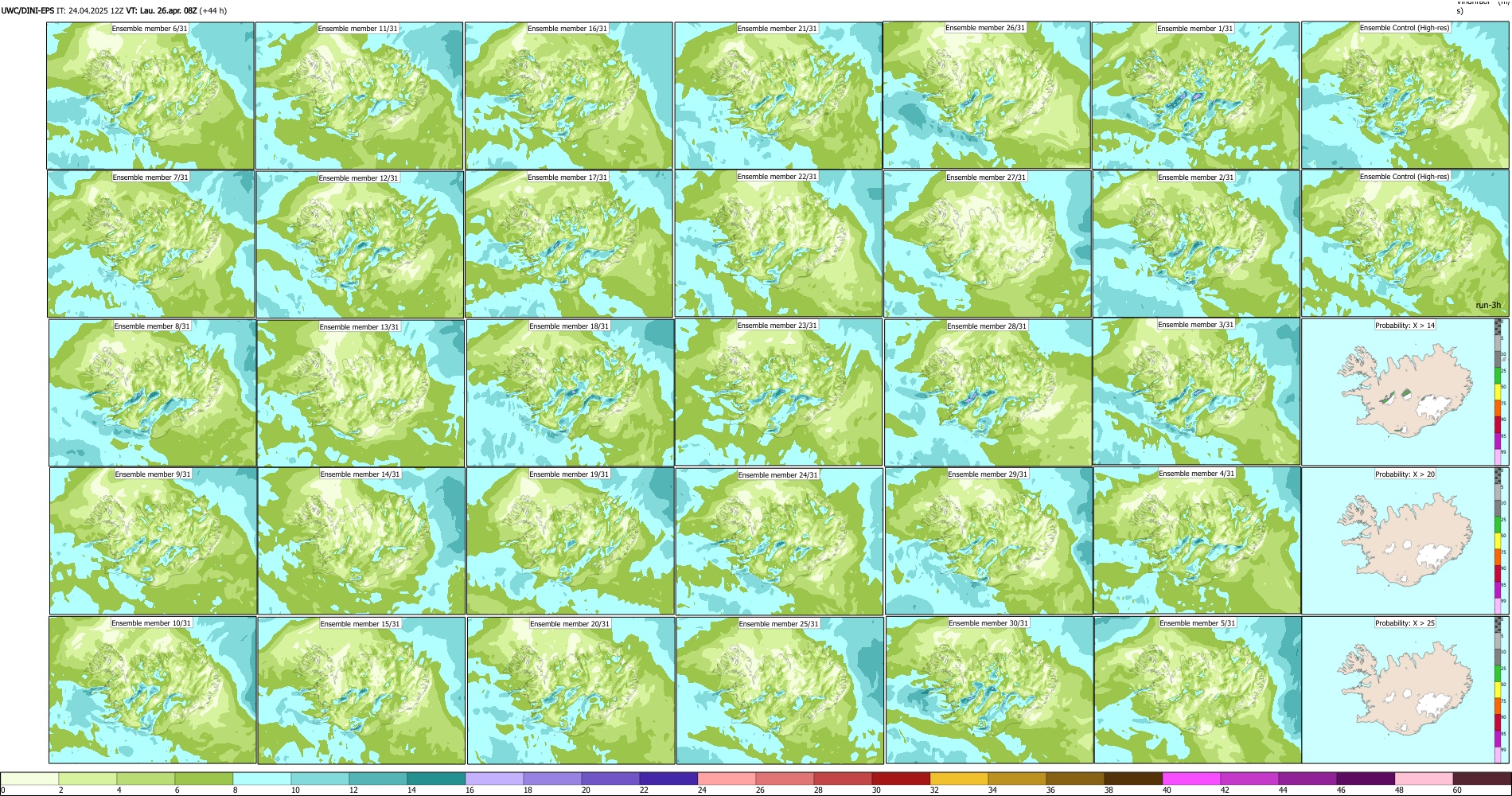
Task: Select Ensemble member 19/31 panel
Action: point(571,541)
